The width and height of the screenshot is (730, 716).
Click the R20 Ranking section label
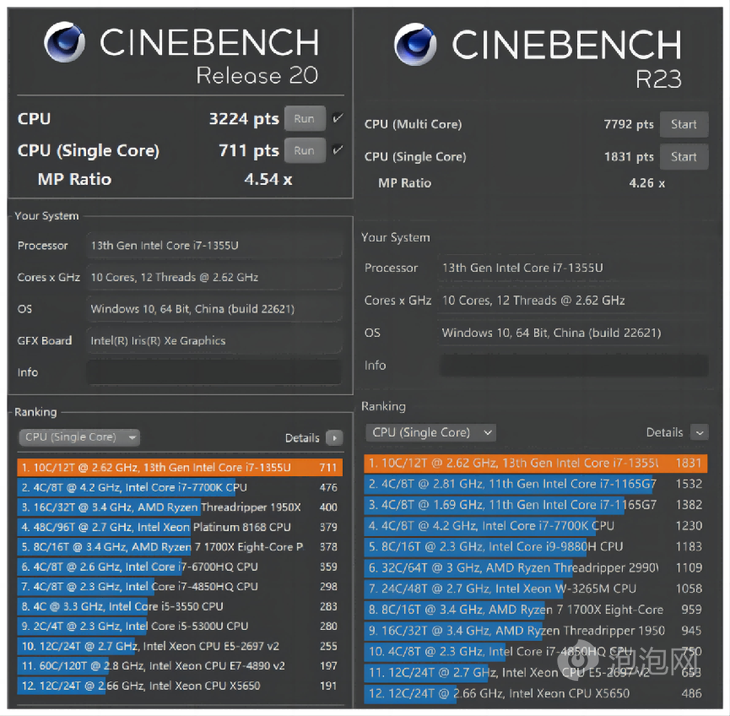point(35,412)
